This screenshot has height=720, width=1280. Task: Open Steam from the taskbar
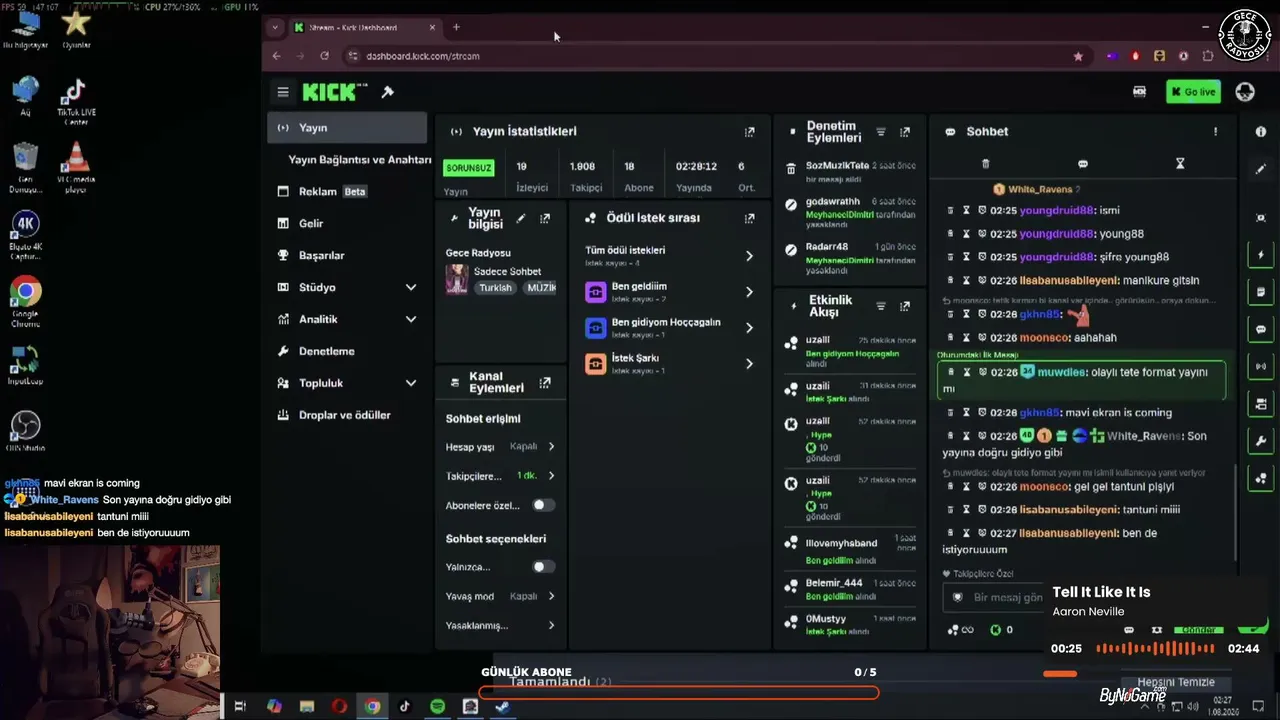[x=502, y=706]
